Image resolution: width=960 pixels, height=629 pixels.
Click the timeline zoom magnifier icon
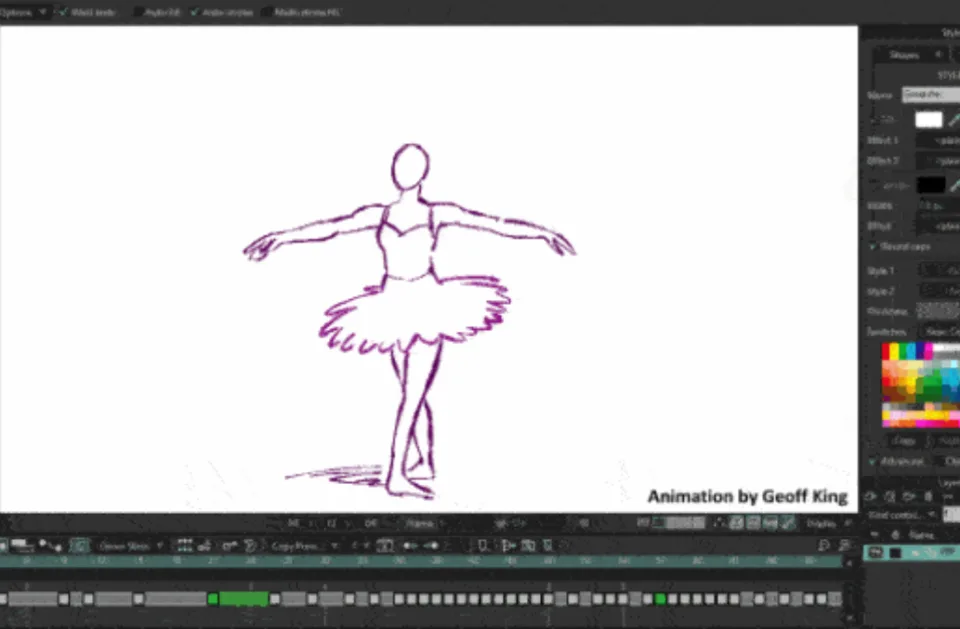pyautogui.click(x=824, y=546)
